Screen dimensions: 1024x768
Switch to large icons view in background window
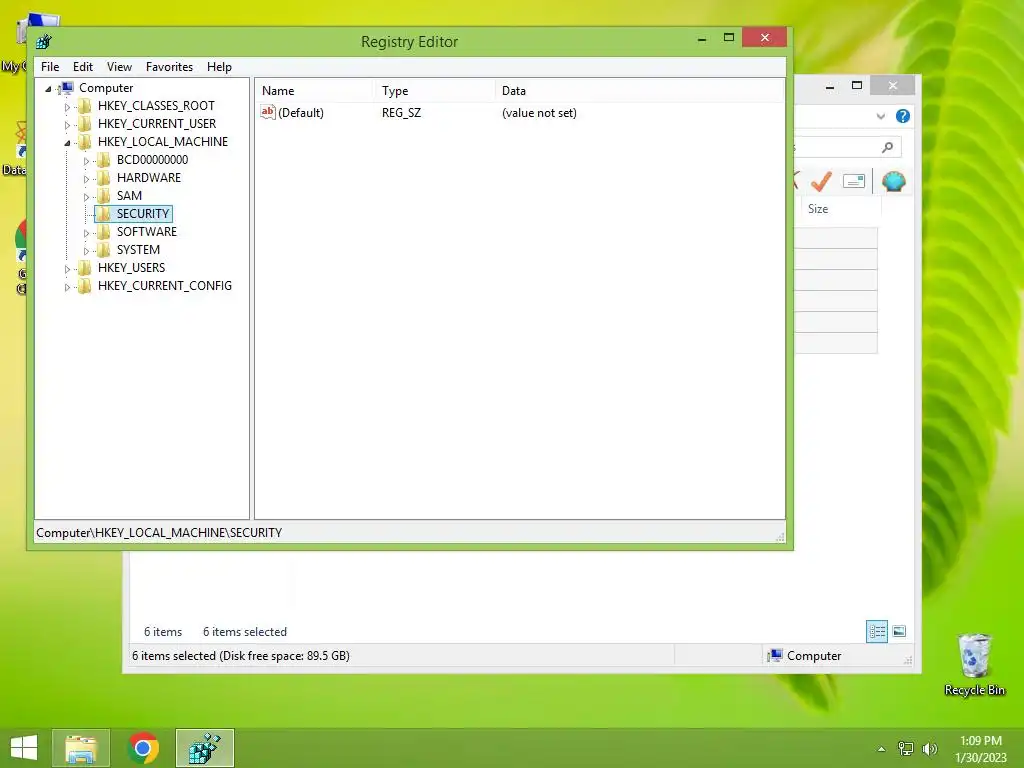point(899,632)
